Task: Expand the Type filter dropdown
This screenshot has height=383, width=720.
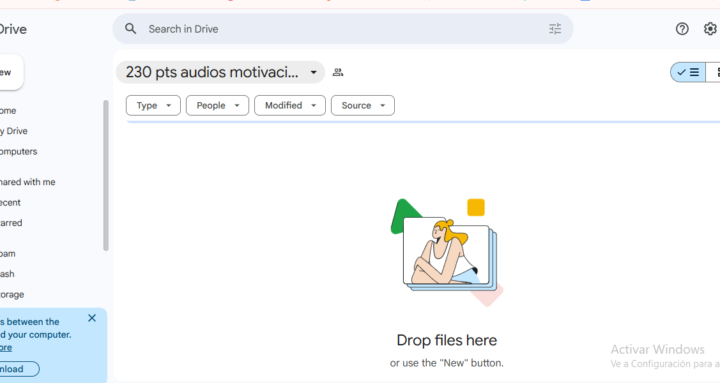Action: click(x=153, y=106)
